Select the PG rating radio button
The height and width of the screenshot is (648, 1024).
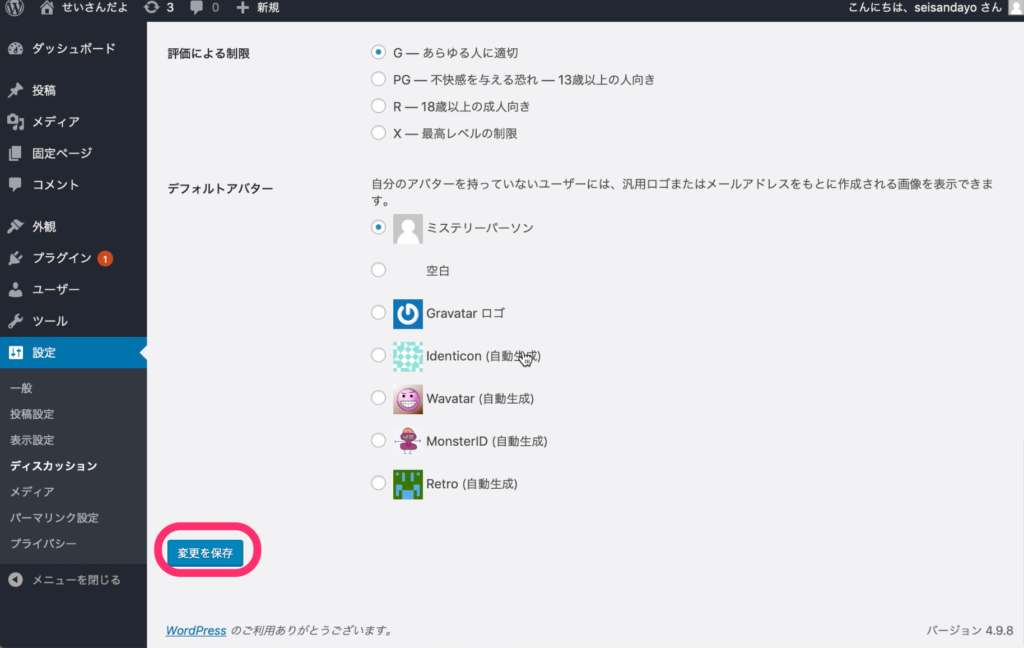tap(378, 79)
